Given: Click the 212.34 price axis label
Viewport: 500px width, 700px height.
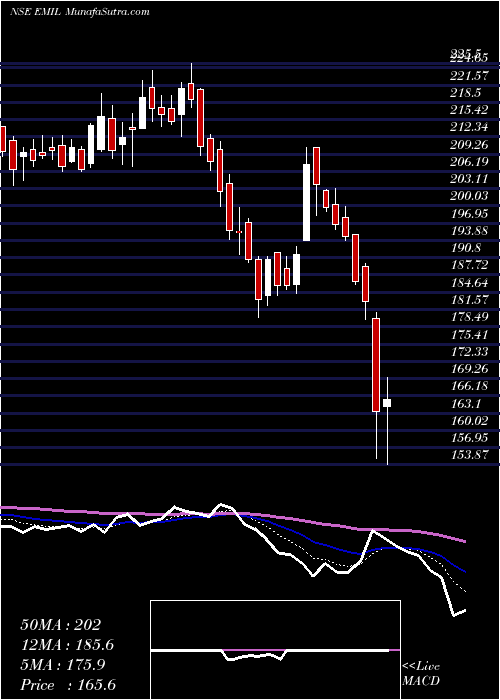Looking at the screenshot, I should click(469, 127).
